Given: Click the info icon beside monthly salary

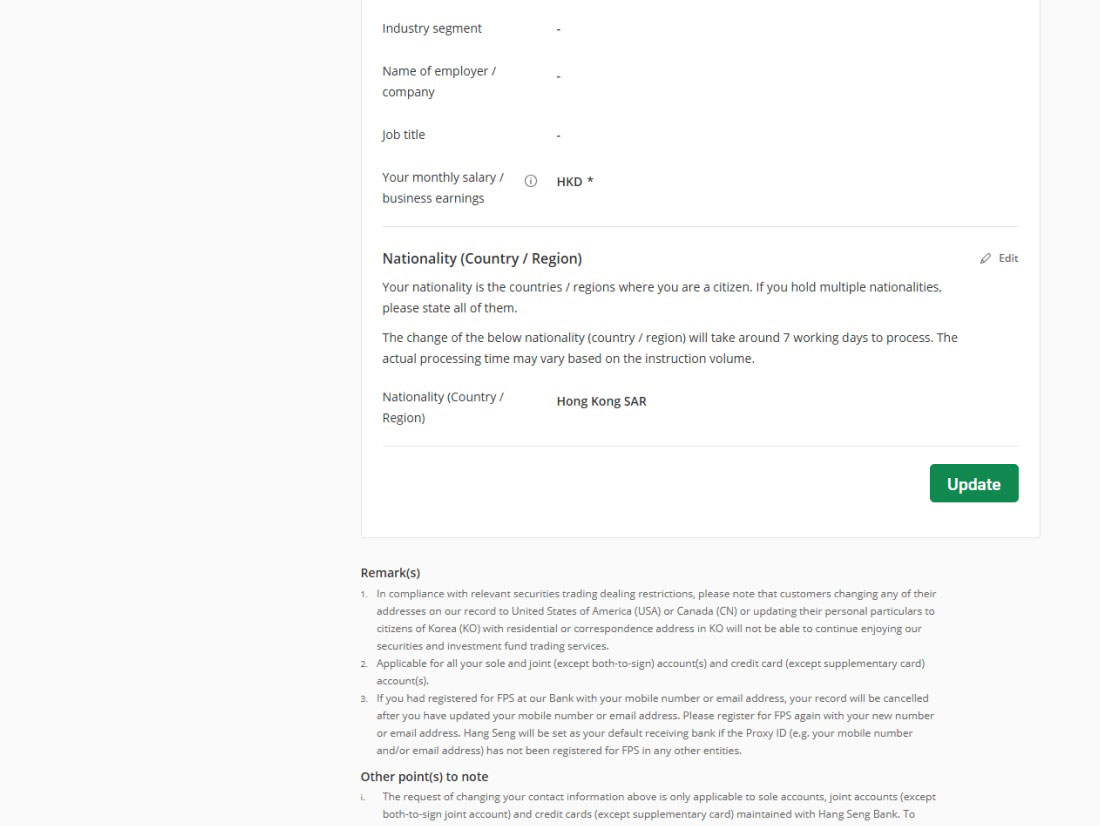Looking at the screenshot, I should [x=531, y=182].
